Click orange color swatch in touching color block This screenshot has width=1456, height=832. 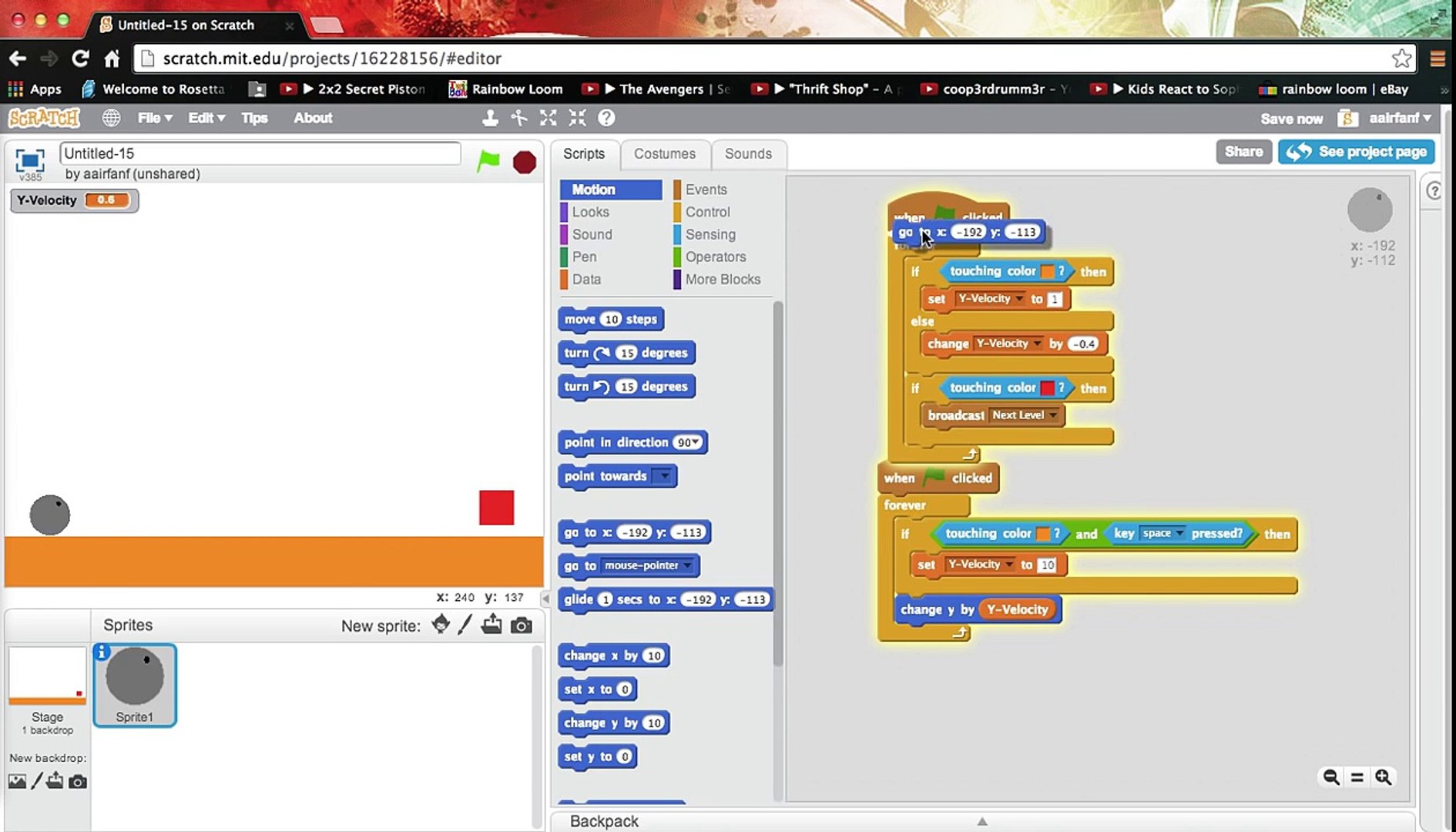[1048, 271]
